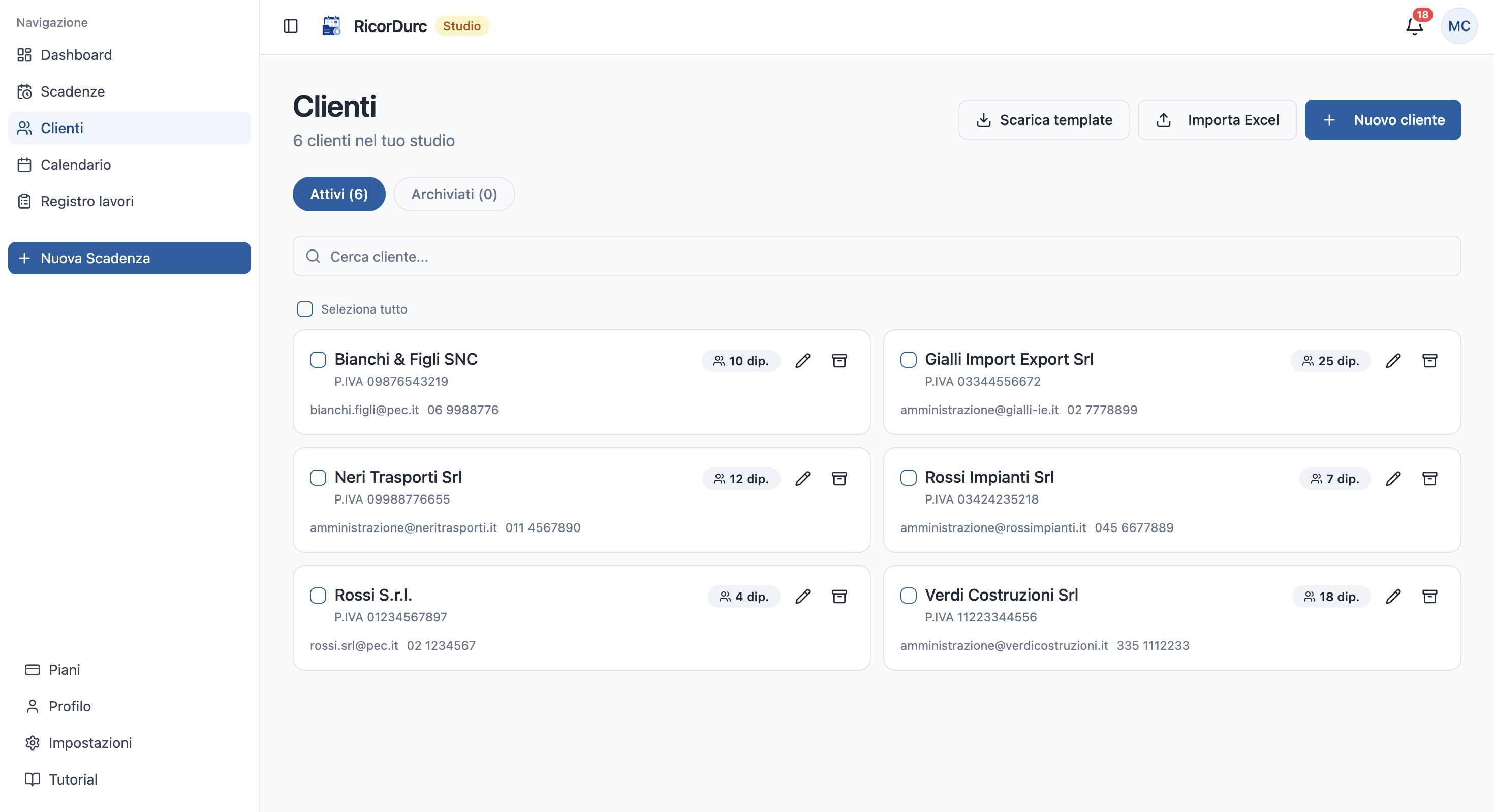Screen dimensions: 1494x812
Task: Click Bianchi & Figli SNC client name
Action: point(406,360)
